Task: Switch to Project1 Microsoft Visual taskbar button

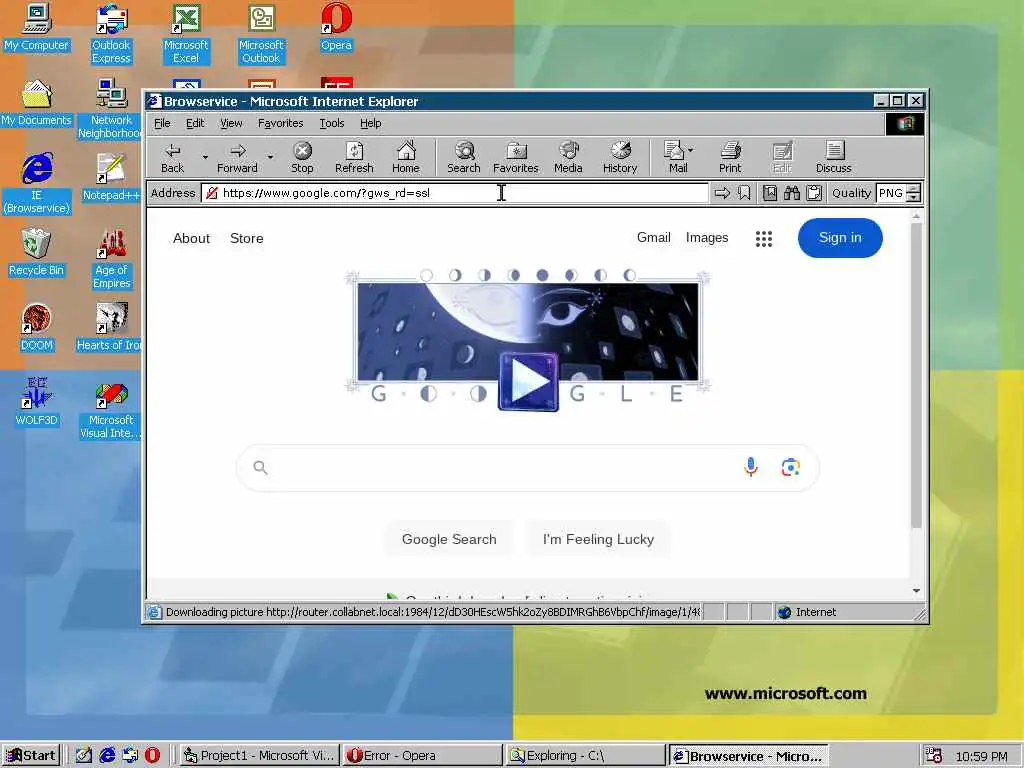Action: 259,756
